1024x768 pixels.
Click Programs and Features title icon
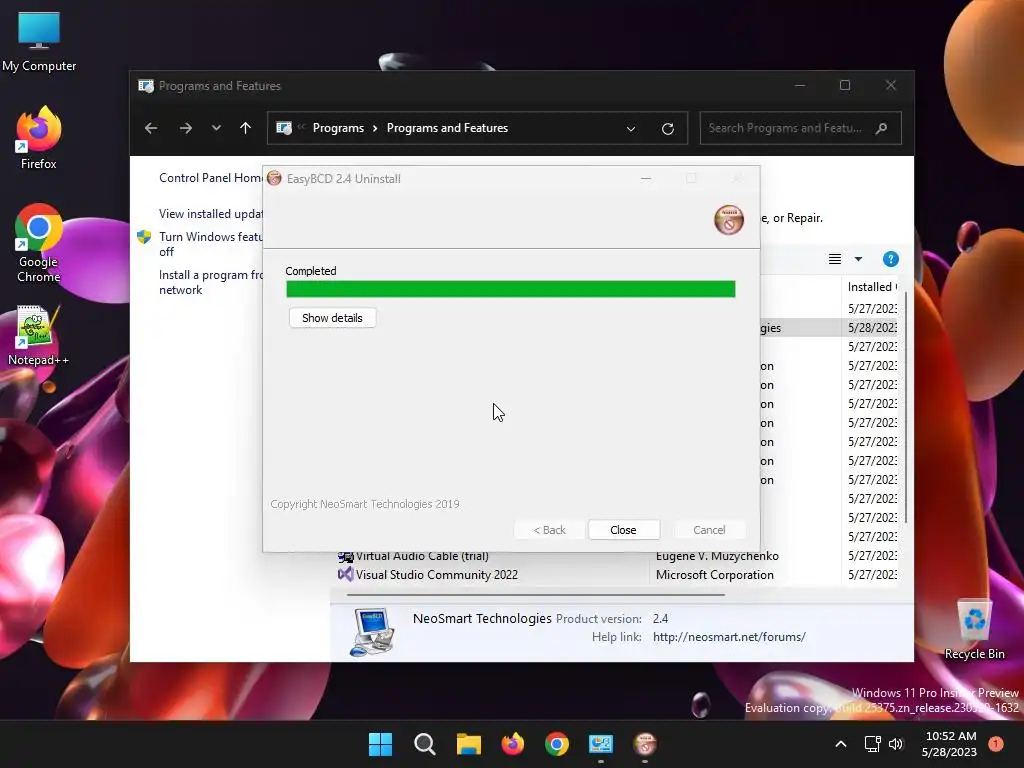(146, 86)
